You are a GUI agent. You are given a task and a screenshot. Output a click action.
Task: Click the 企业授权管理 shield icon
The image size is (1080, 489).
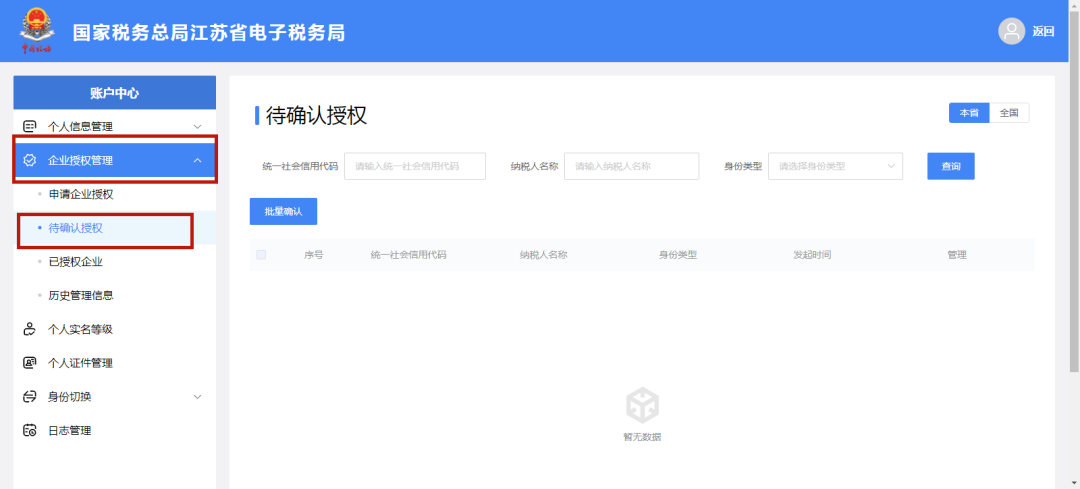(30, 160)
